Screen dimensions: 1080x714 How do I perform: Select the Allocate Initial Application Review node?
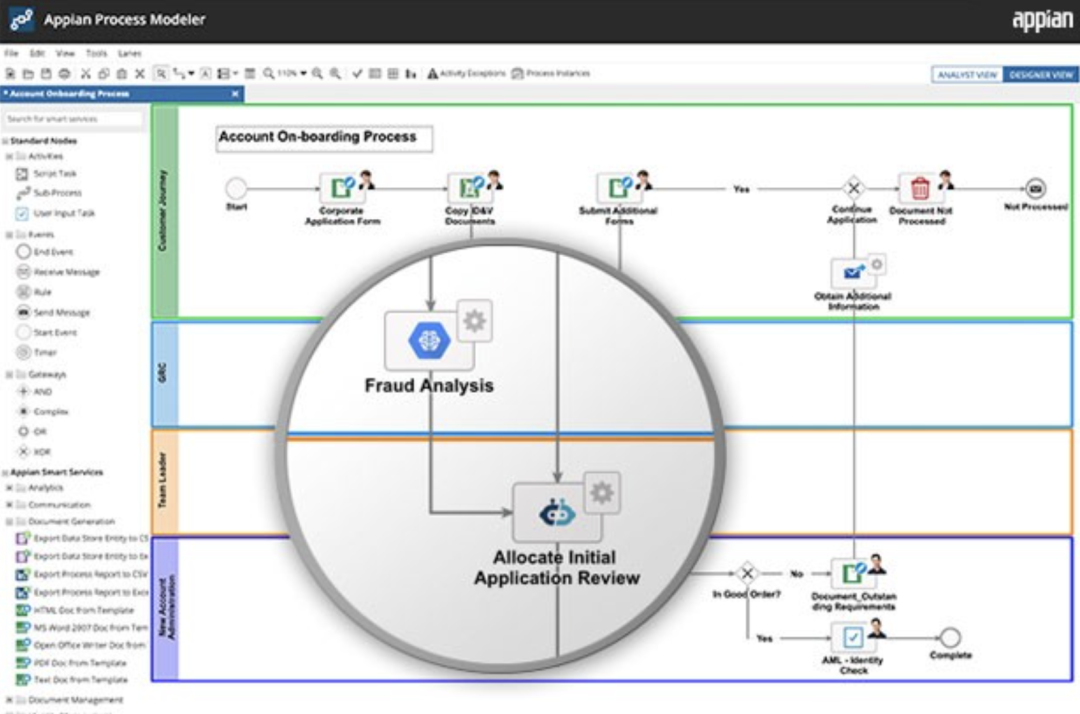[557, 513]
